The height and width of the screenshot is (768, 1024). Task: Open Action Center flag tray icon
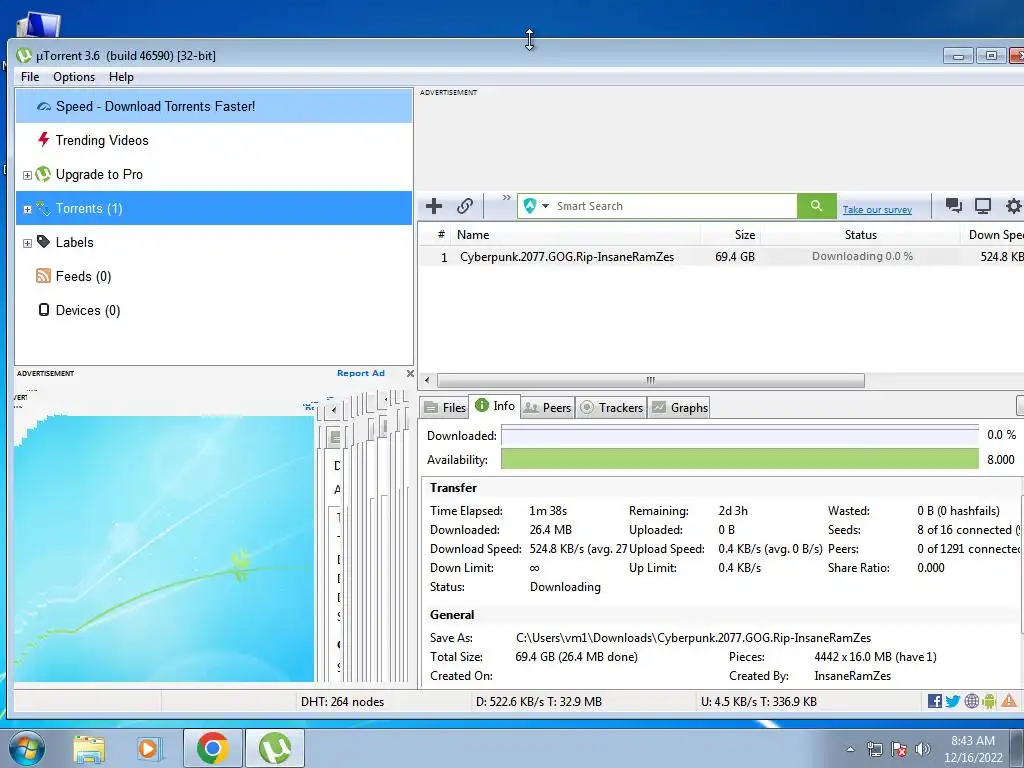[899, 749]
